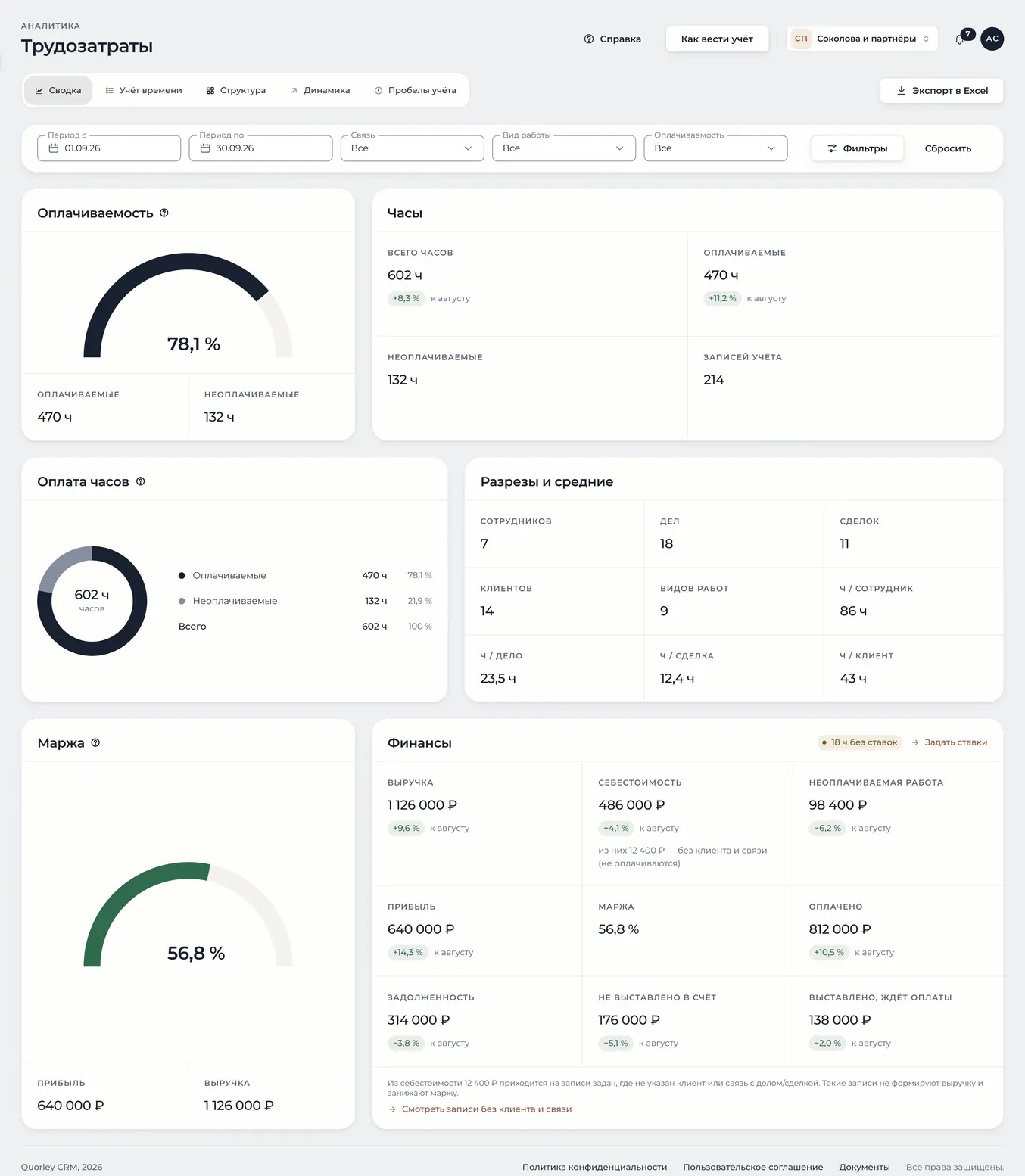
Task: Open the Фильтры button
Action: coord(857,148)
